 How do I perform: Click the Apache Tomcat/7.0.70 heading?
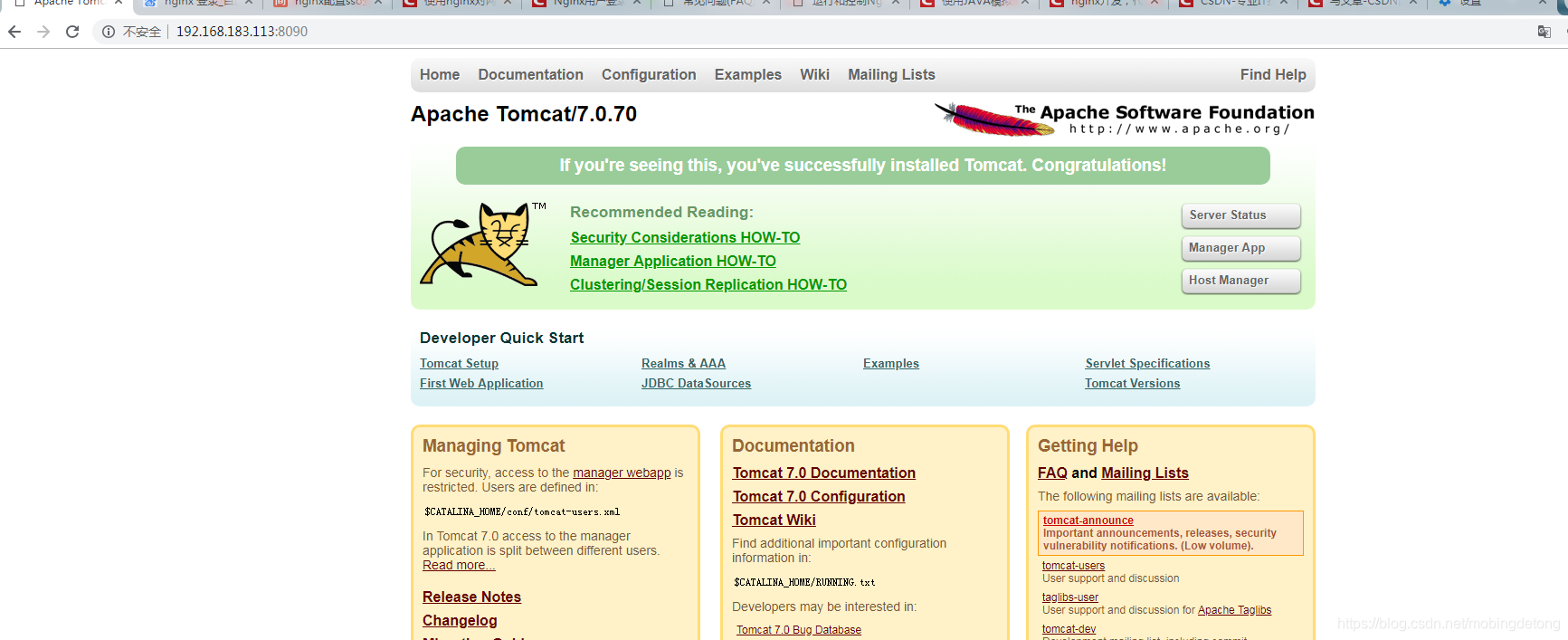(524, 114)
